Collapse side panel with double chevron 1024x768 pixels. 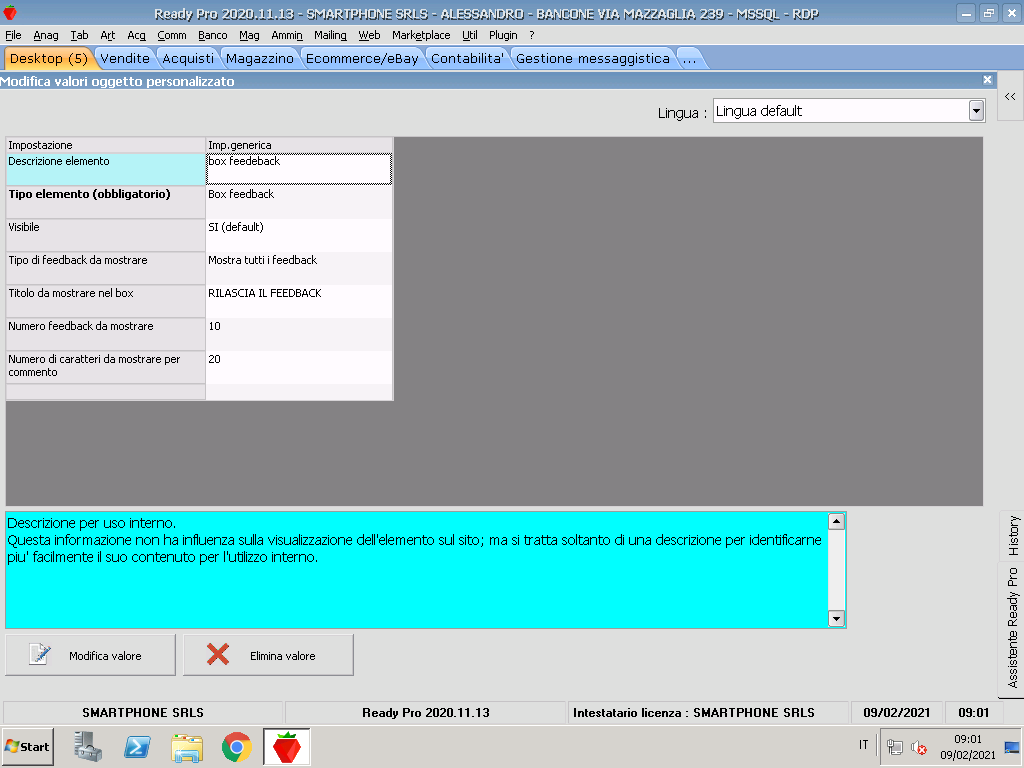pyautogui.click(x=1010, y=97)
